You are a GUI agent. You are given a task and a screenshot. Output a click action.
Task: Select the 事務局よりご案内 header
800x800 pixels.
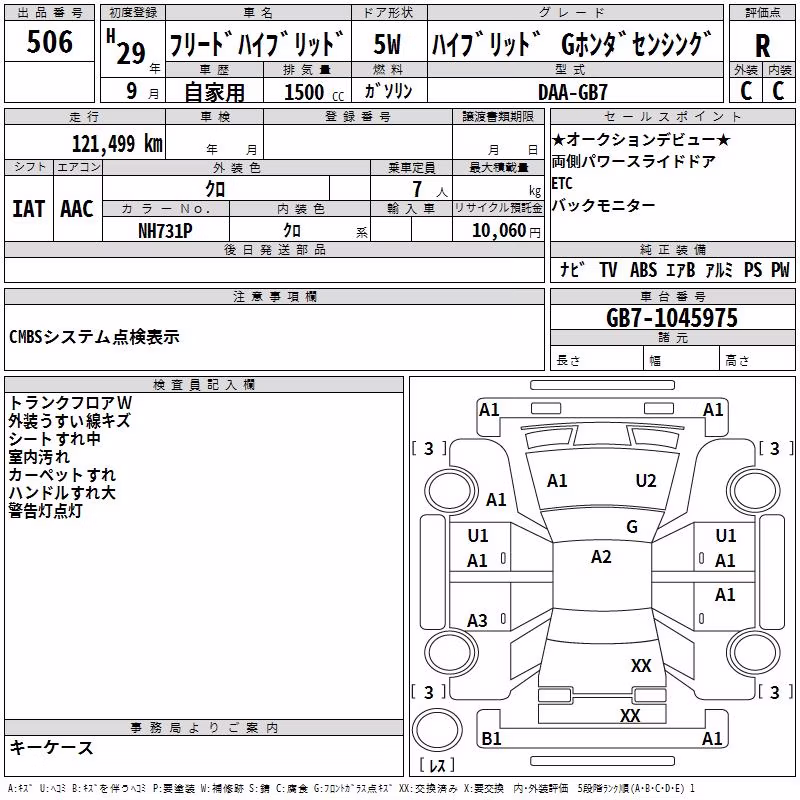point(204,728)
